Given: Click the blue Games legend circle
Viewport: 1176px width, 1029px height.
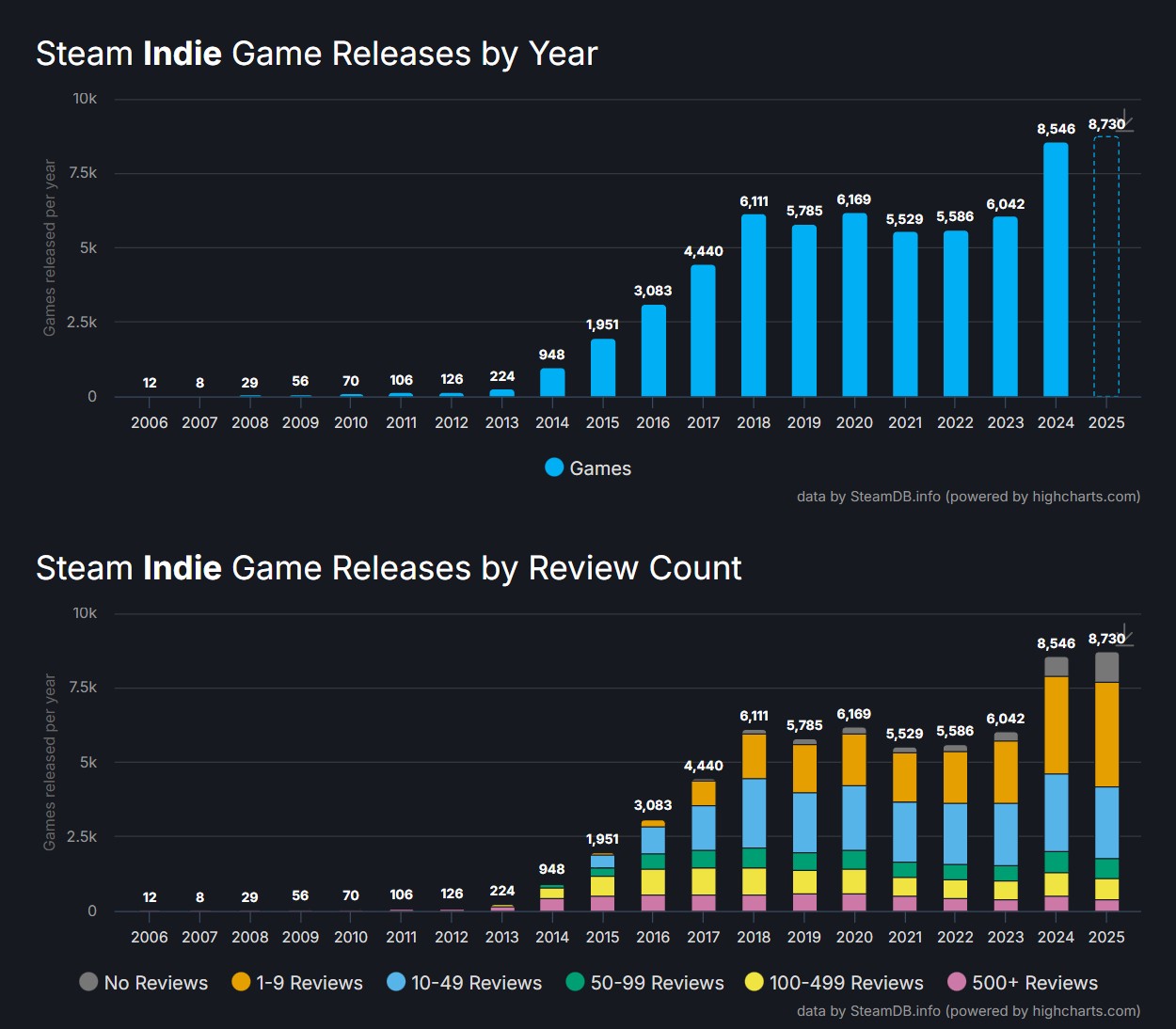Looking at the screenshot, I should coord(554,467).
